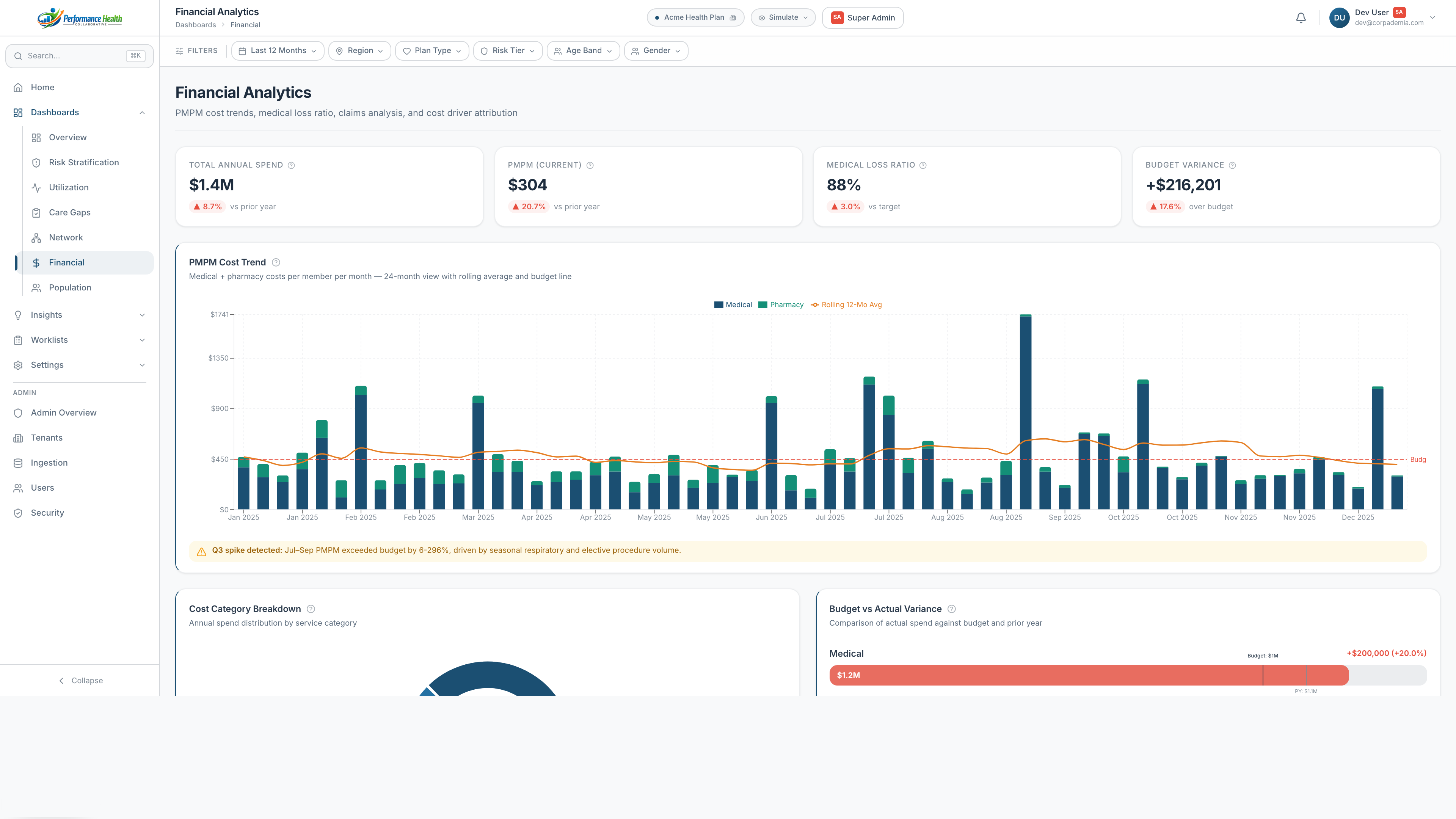Click the help icon beside Budget vs Actual Variance
This screenshot has height=819, width=1456.
[x=952, y=609]
